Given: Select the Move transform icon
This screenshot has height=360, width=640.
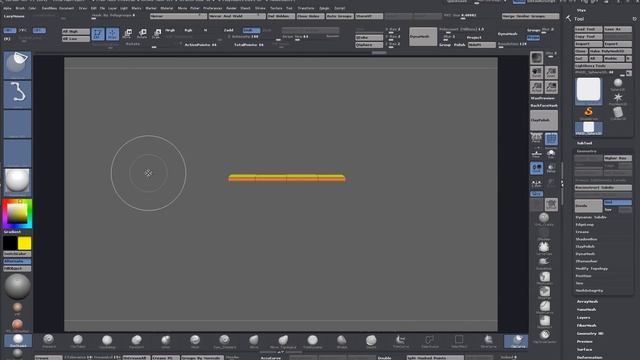Looking at the screenshot, I should pos(127,34).
